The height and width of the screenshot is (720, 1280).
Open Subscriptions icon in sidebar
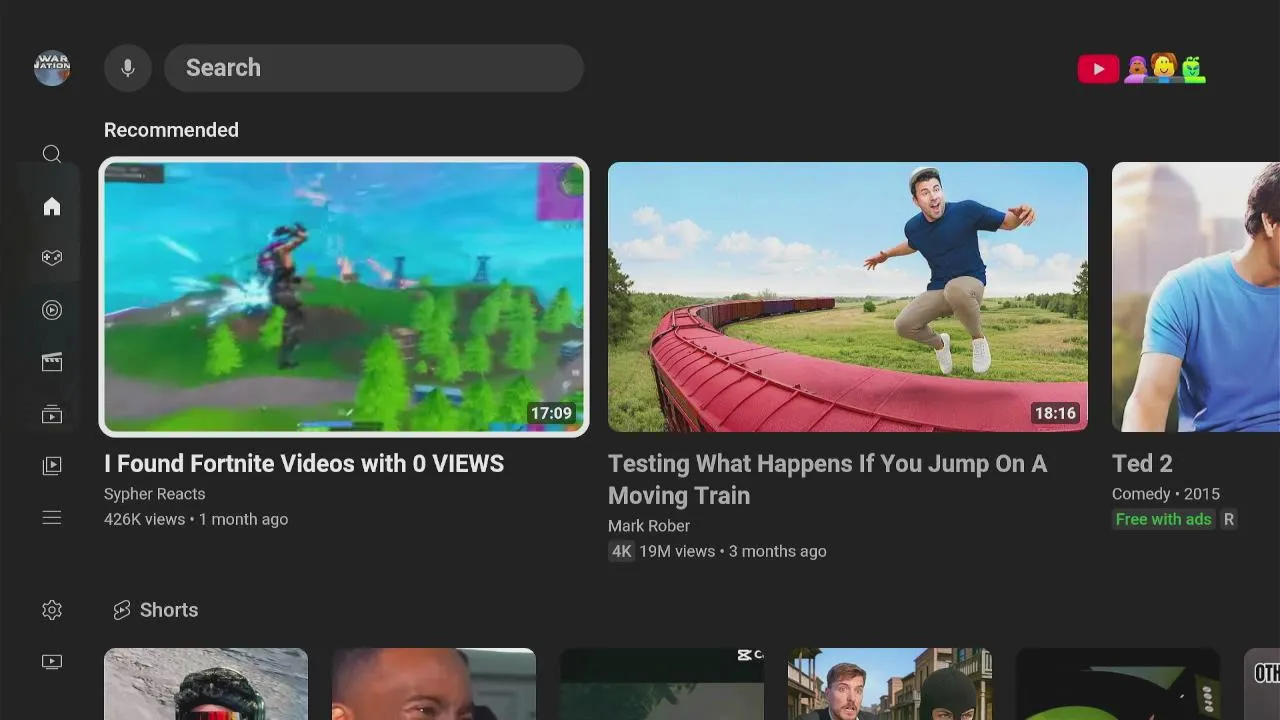[x=52, y=310]
